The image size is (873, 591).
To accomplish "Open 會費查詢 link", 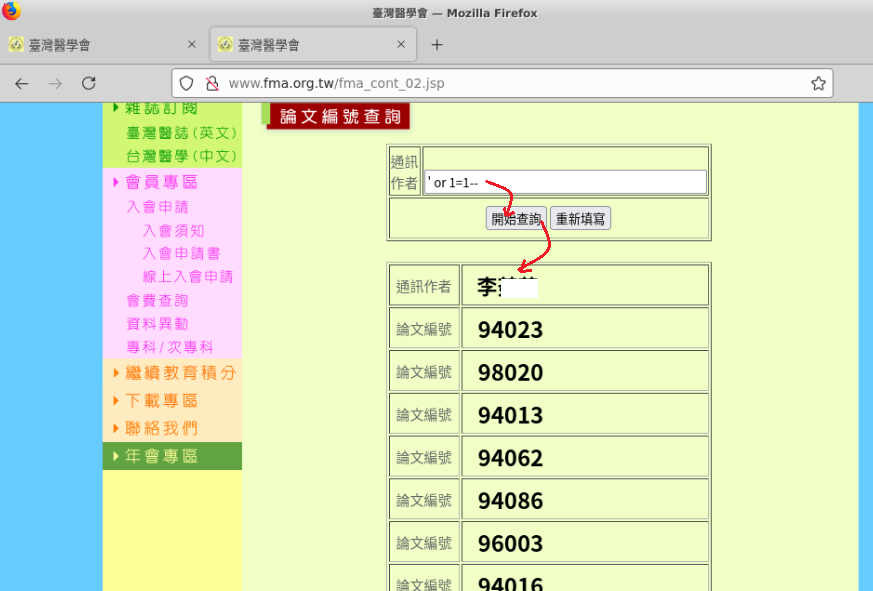I will 158,301.
